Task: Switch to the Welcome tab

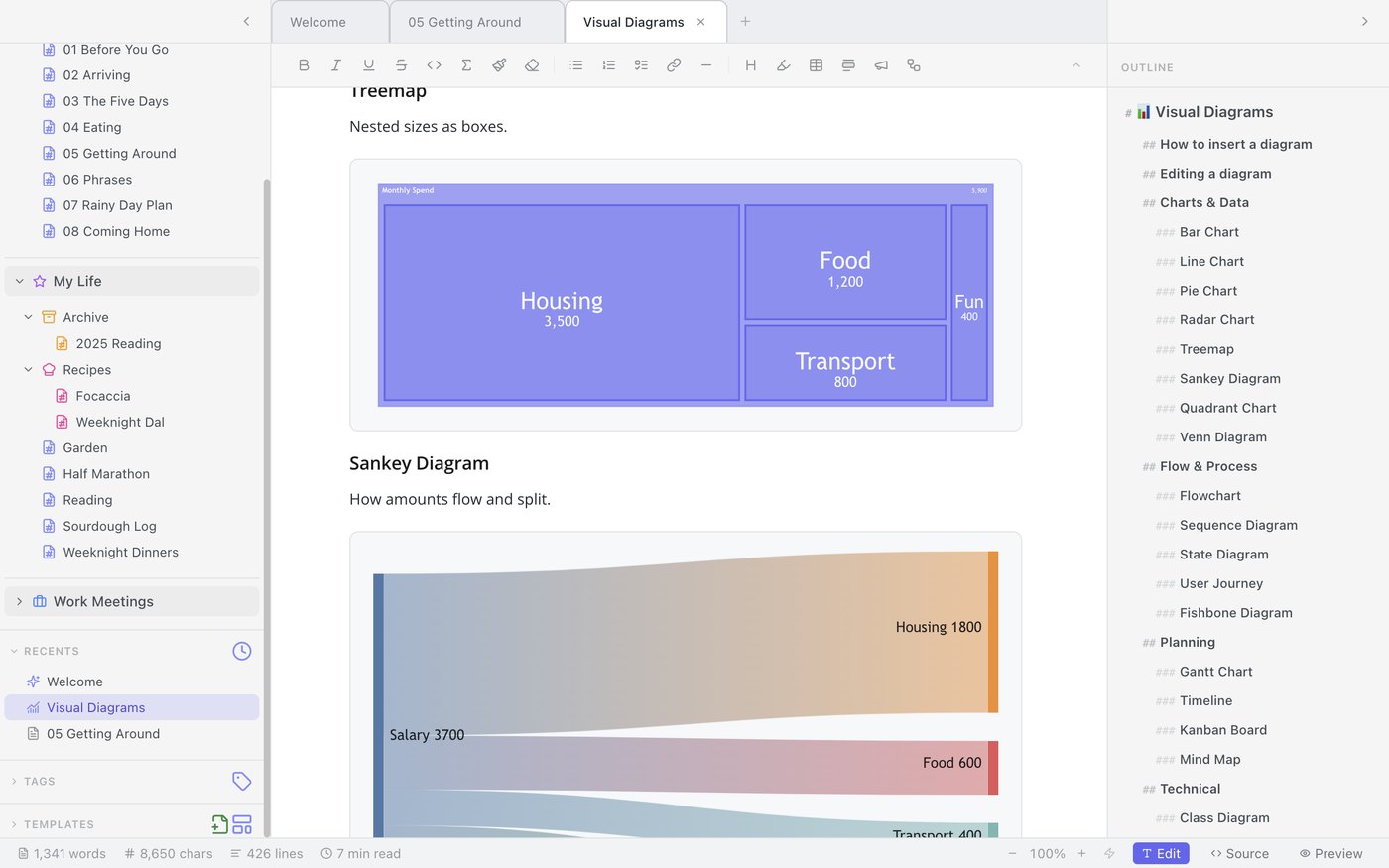Action: (x=329, y=22)
